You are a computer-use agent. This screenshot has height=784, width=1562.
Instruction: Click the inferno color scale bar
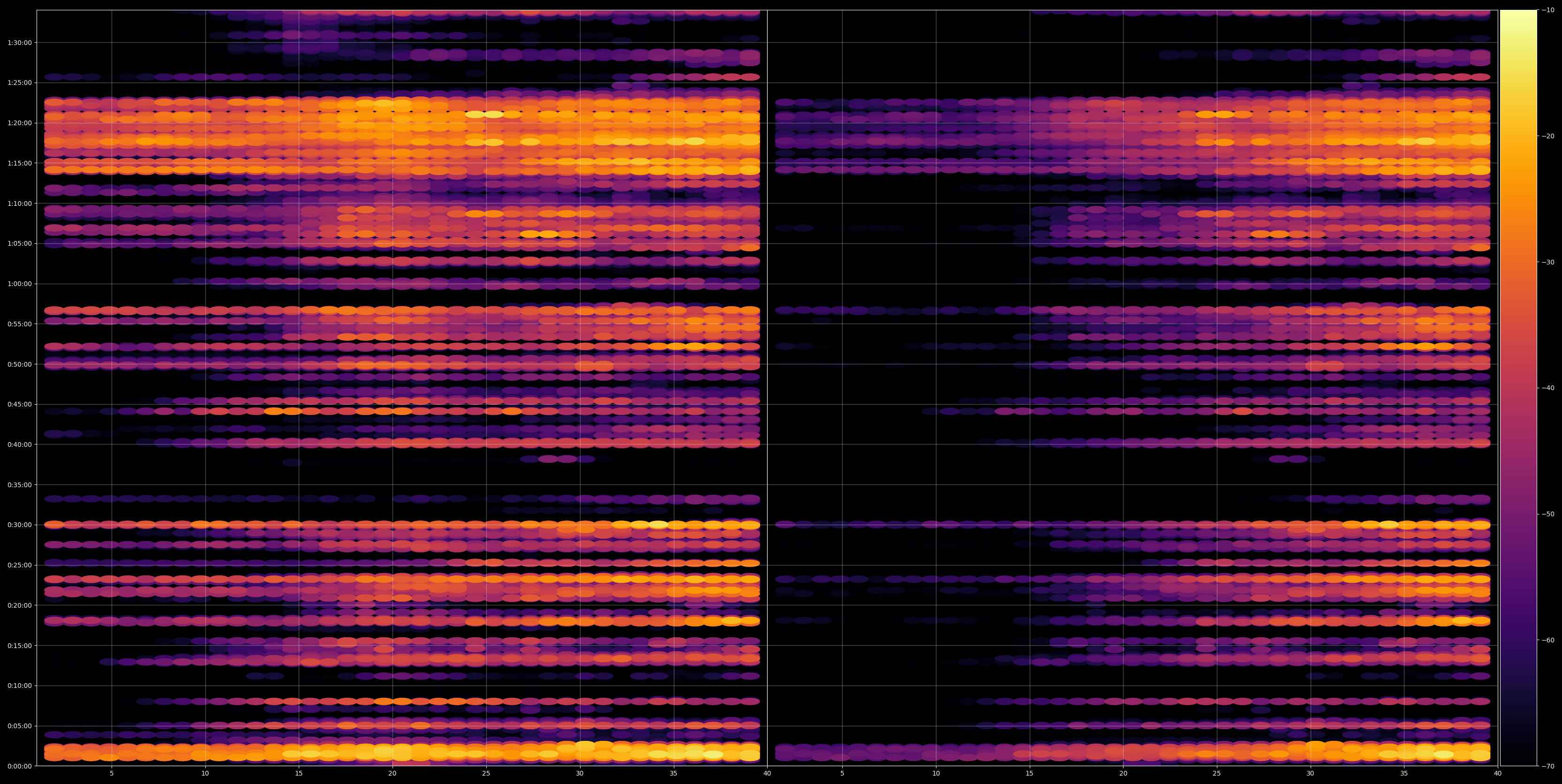pyautogui.click(x=1518, y=388)
